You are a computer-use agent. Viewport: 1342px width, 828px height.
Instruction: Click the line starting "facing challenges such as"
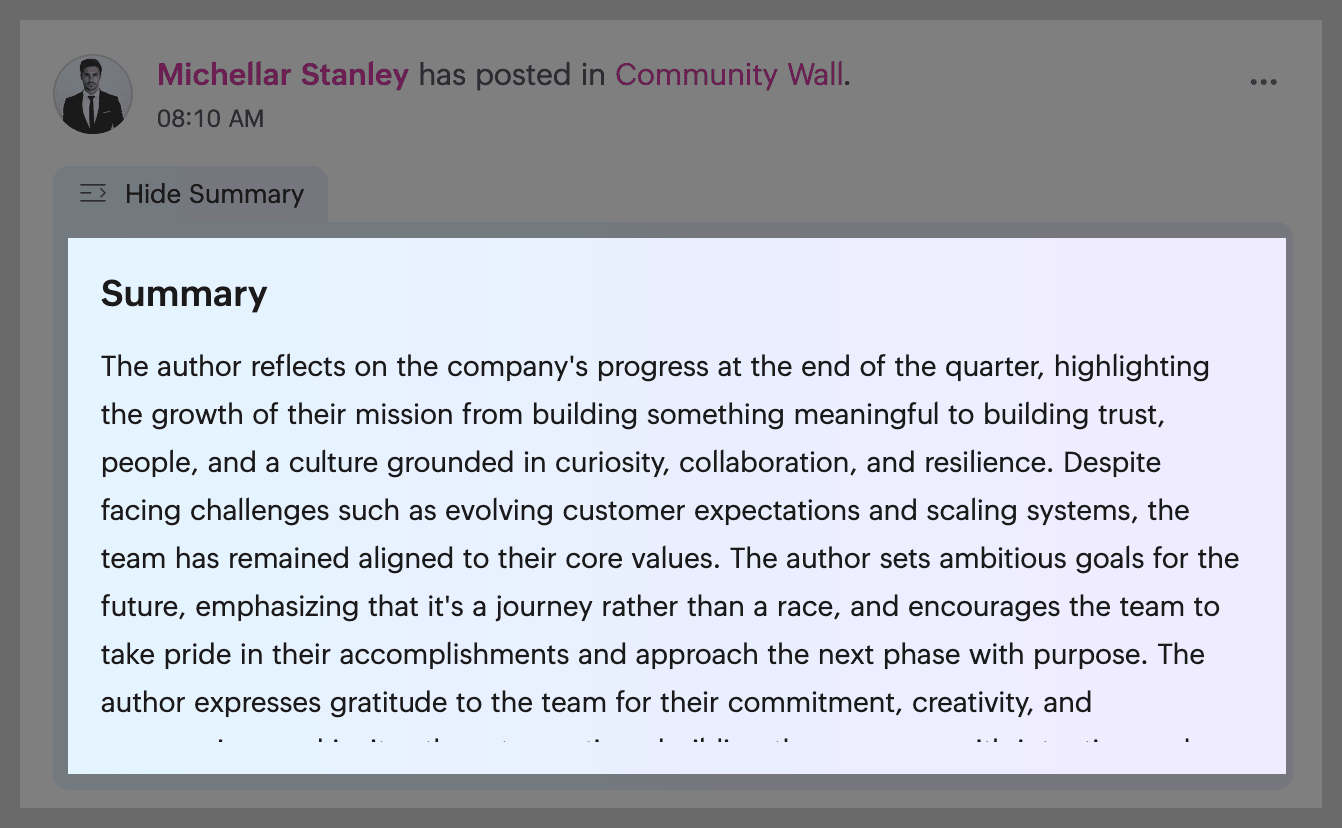[644, 510]
